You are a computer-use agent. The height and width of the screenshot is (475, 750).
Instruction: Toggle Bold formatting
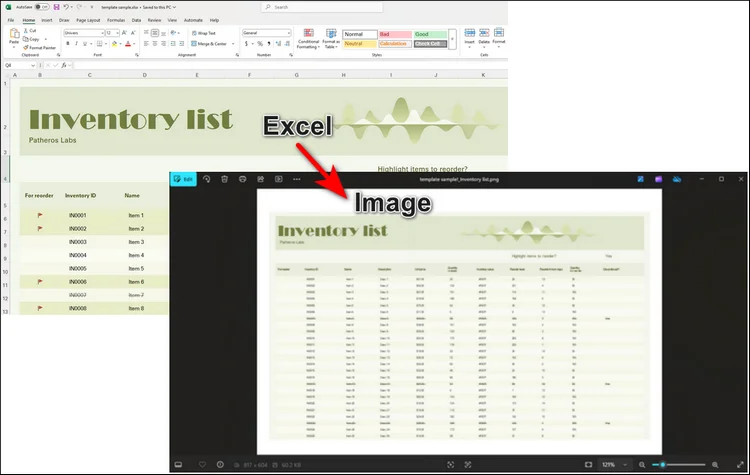coord(68,44)
